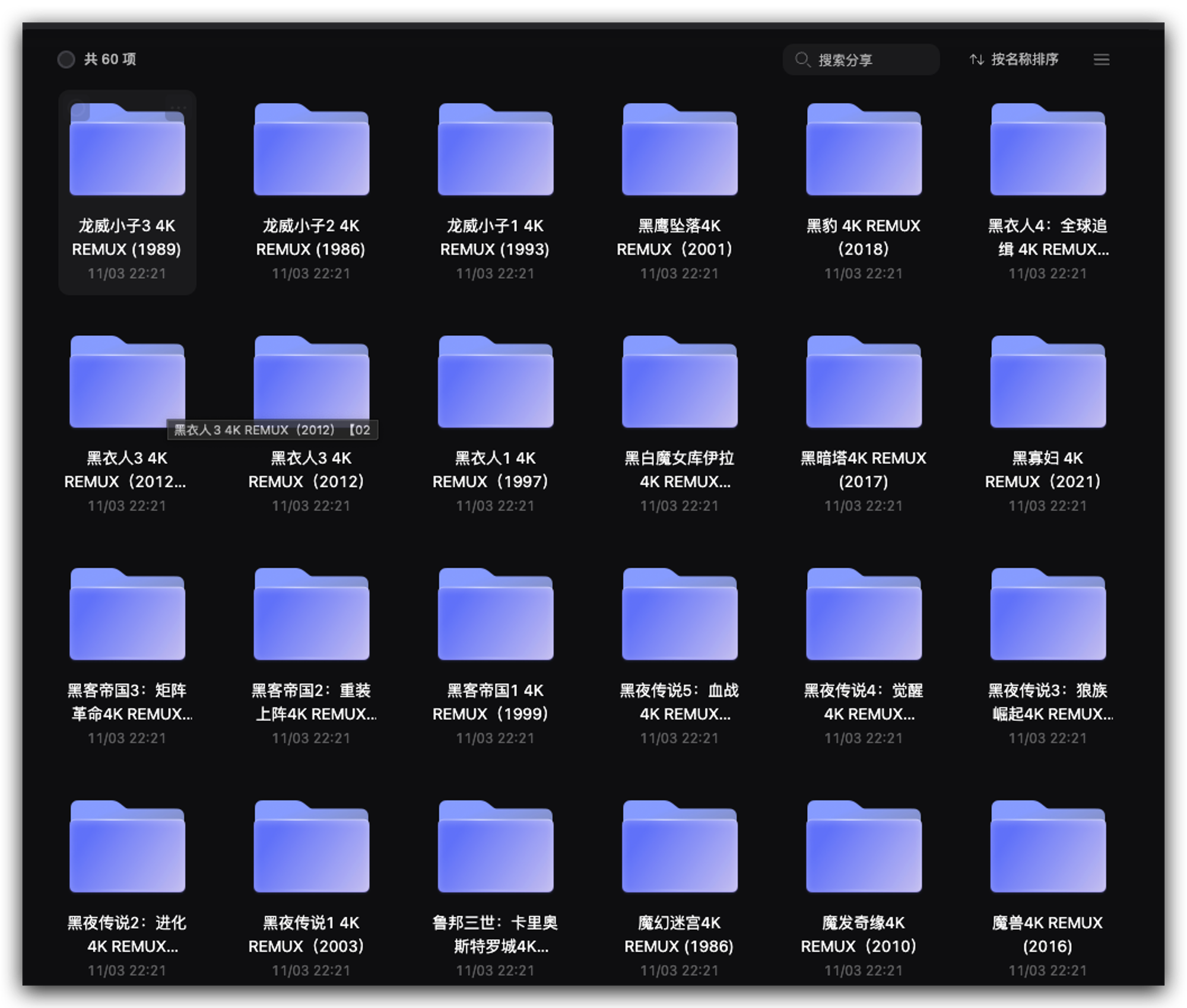Image resolution: width=1187 pixels, height=1008 pixels.
Task: Open the 黑衣人4：全球追缉 folder icon
Action: coord(1048,150)
